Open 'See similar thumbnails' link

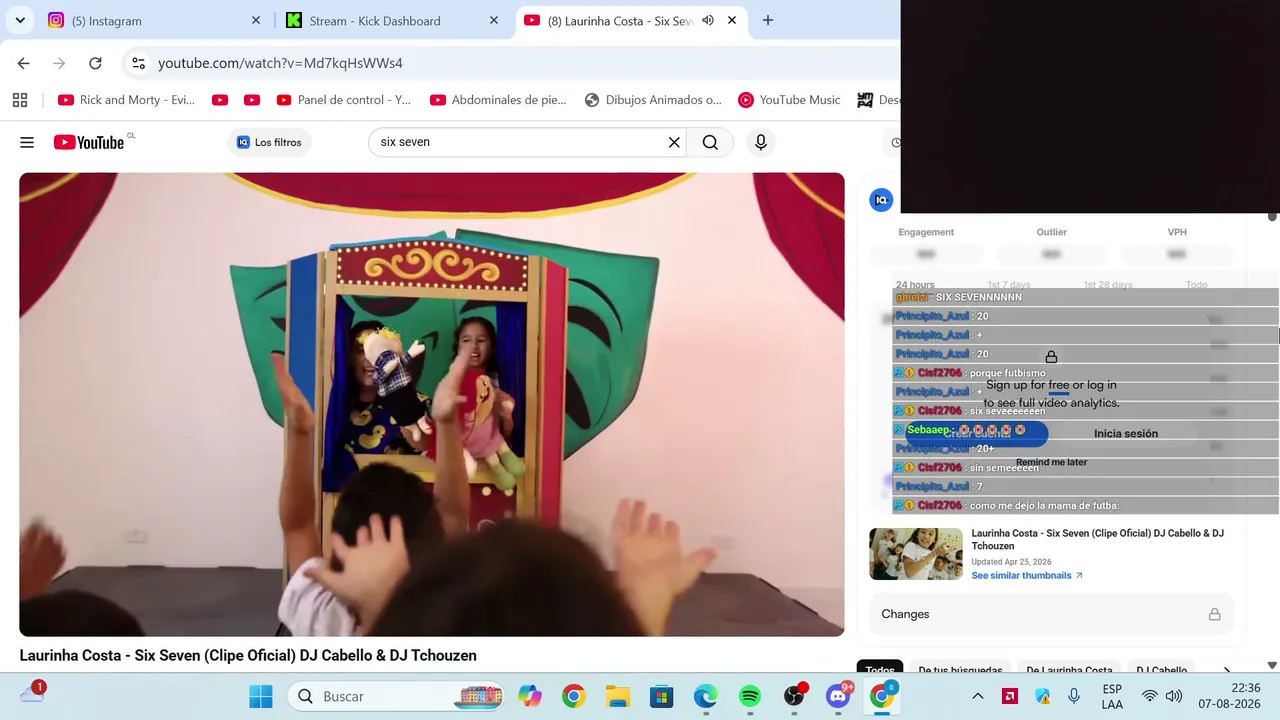click(x=1027, y=575)
